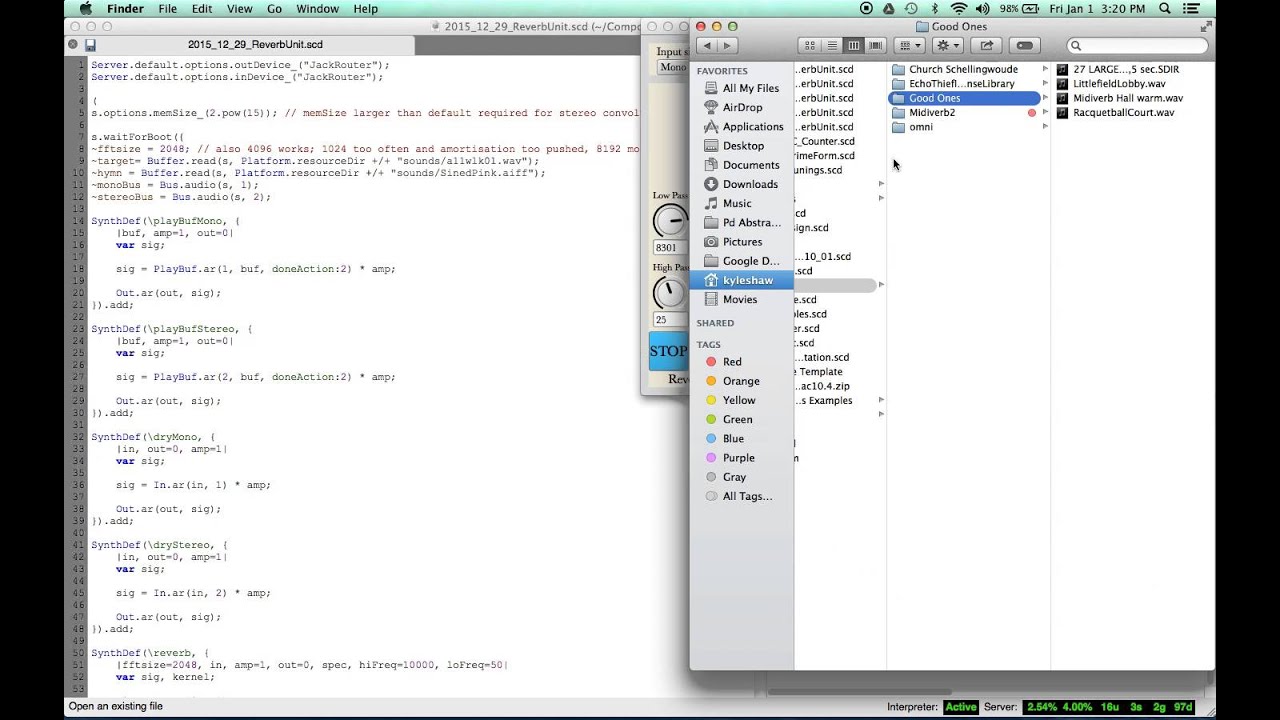
Task: Switch Finder to list view
Action: click(832, 45)
